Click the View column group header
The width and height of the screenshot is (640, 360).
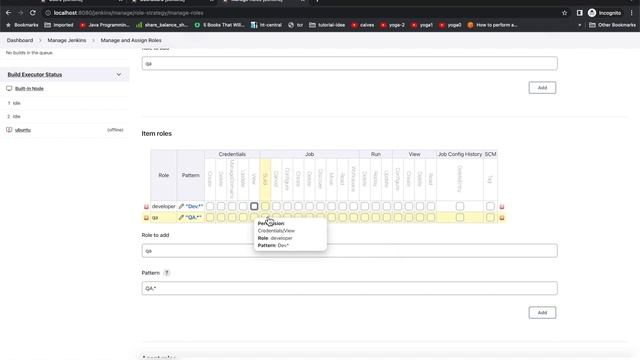414,154
